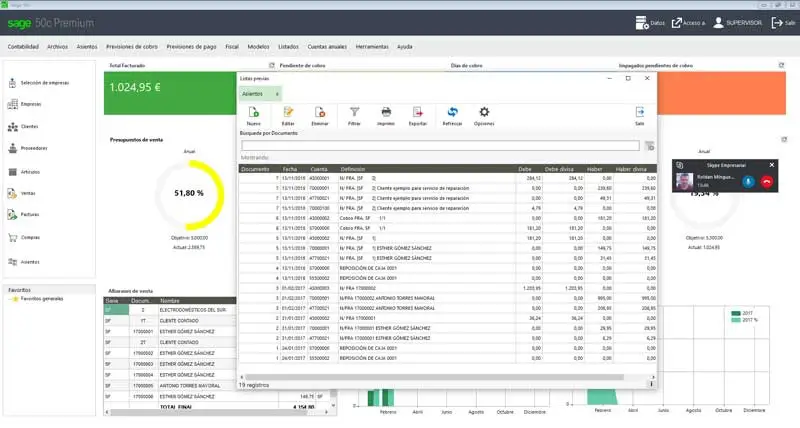
Task: Open the Fiscal menu
Action: pos(232,46)
